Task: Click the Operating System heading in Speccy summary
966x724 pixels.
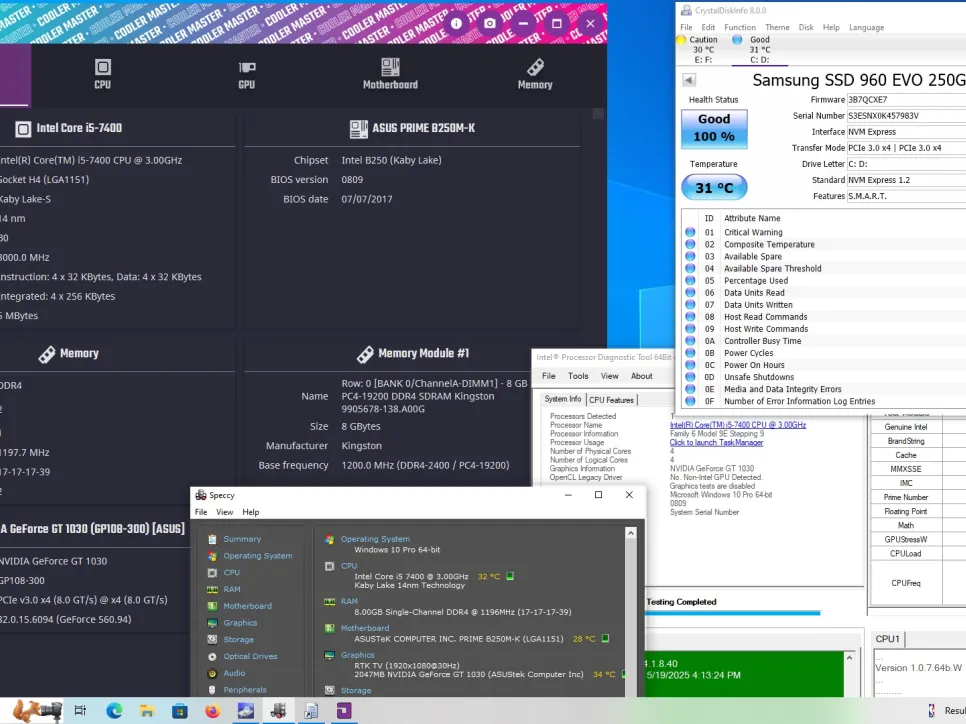Action: pyautogui.click(x=375, y=539)
